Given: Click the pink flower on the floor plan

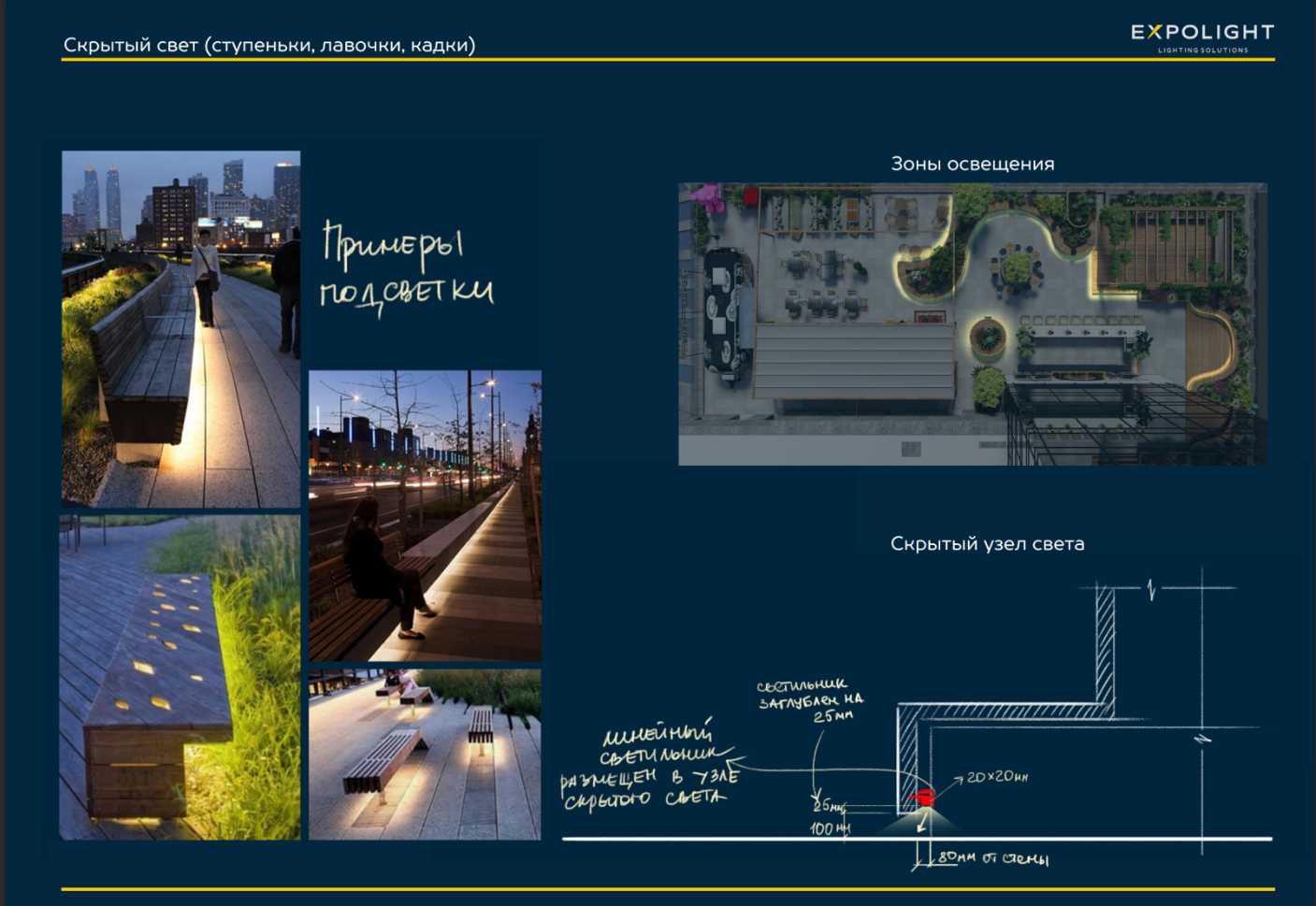Looking at the screenshot, I should click(708, 197).
